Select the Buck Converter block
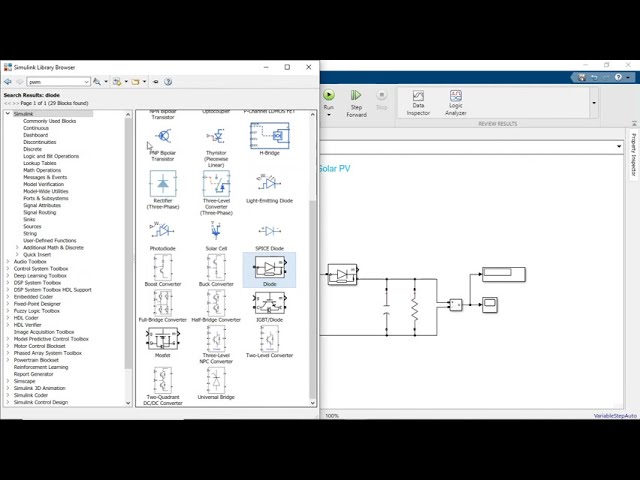The image size is (640, 480). click(216, 270)
